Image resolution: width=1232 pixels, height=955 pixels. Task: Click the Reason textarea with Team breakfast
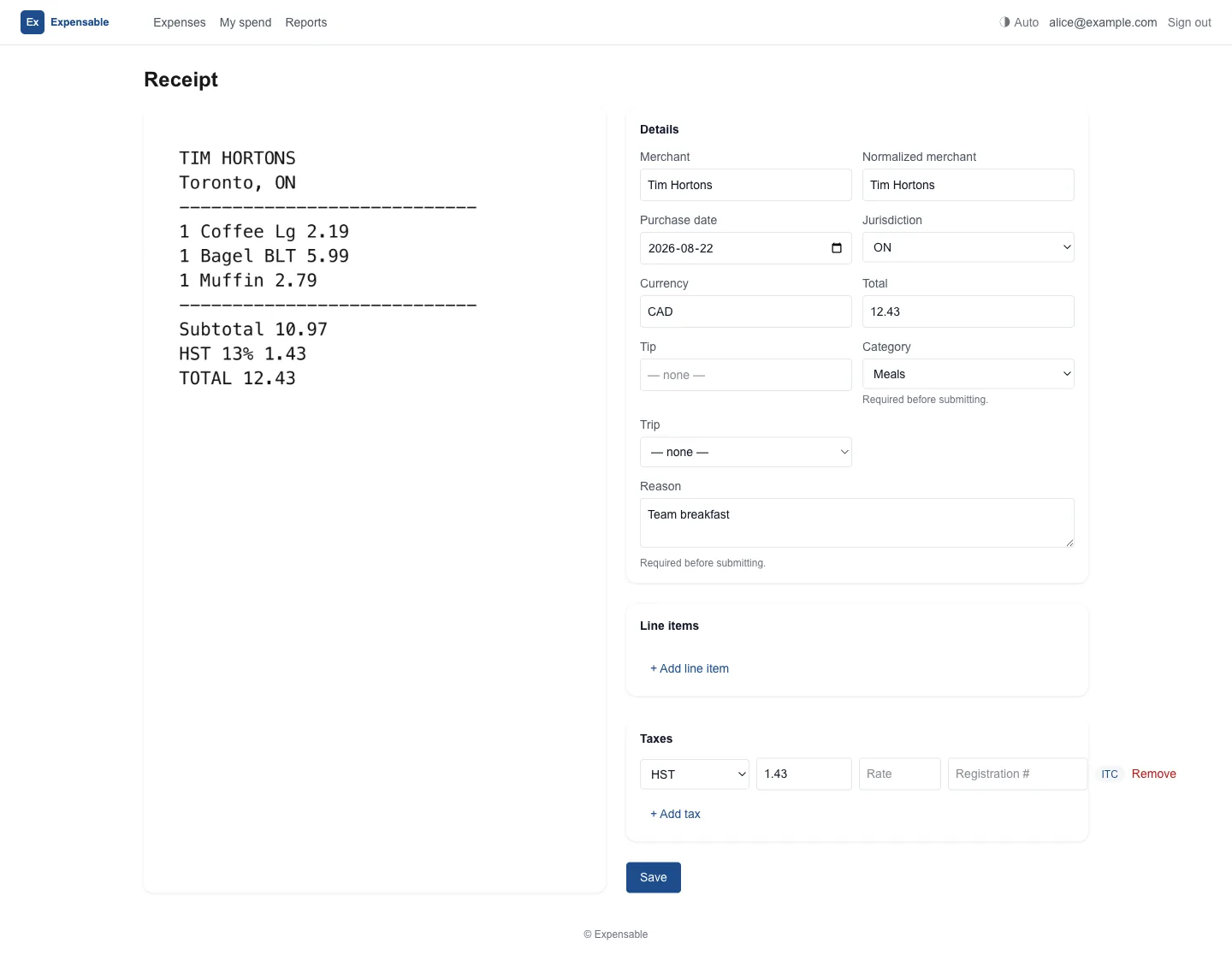tap(857, 523)
